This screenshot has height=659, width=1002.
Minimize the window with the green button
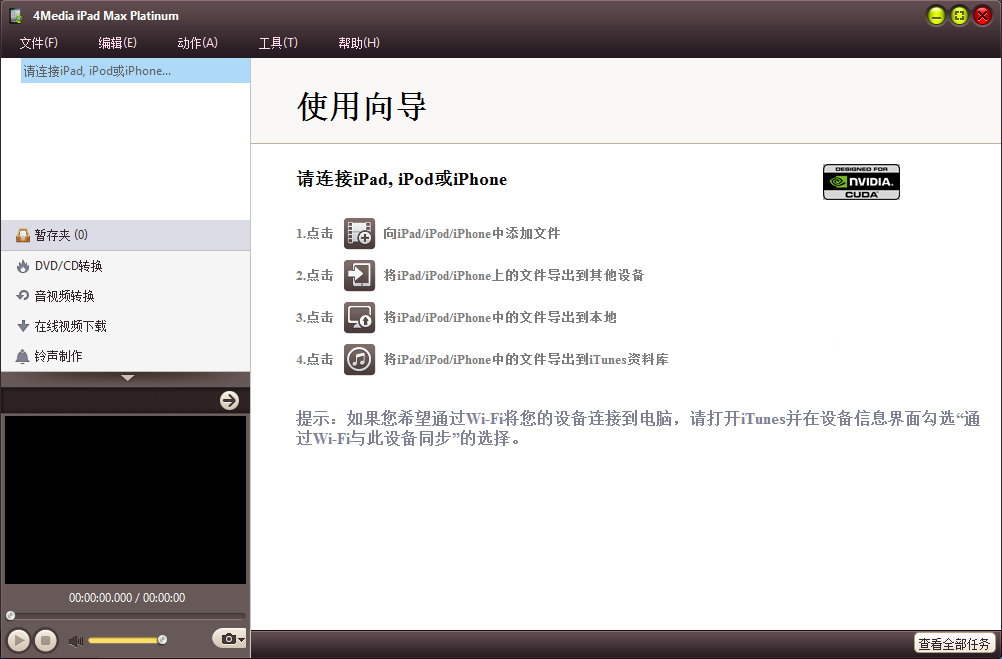coord(936,15)
